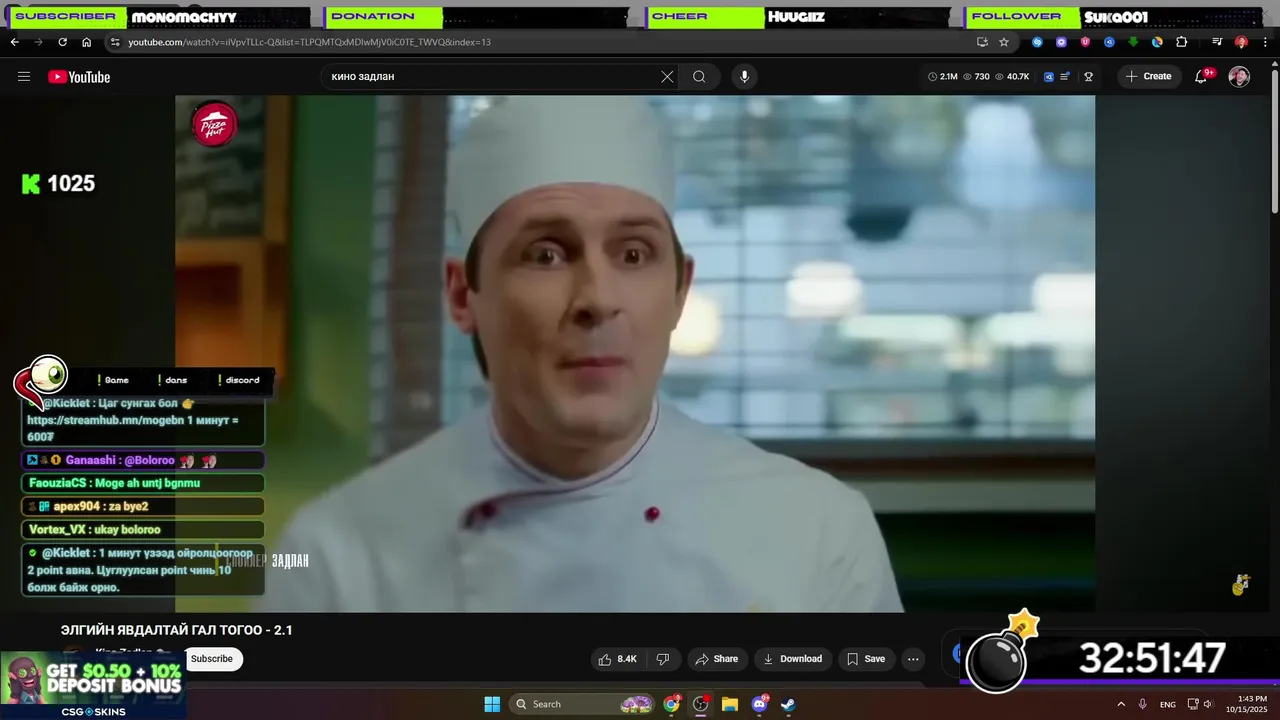Click the Create button
1280x720 pixels.
coord(1148,77)
